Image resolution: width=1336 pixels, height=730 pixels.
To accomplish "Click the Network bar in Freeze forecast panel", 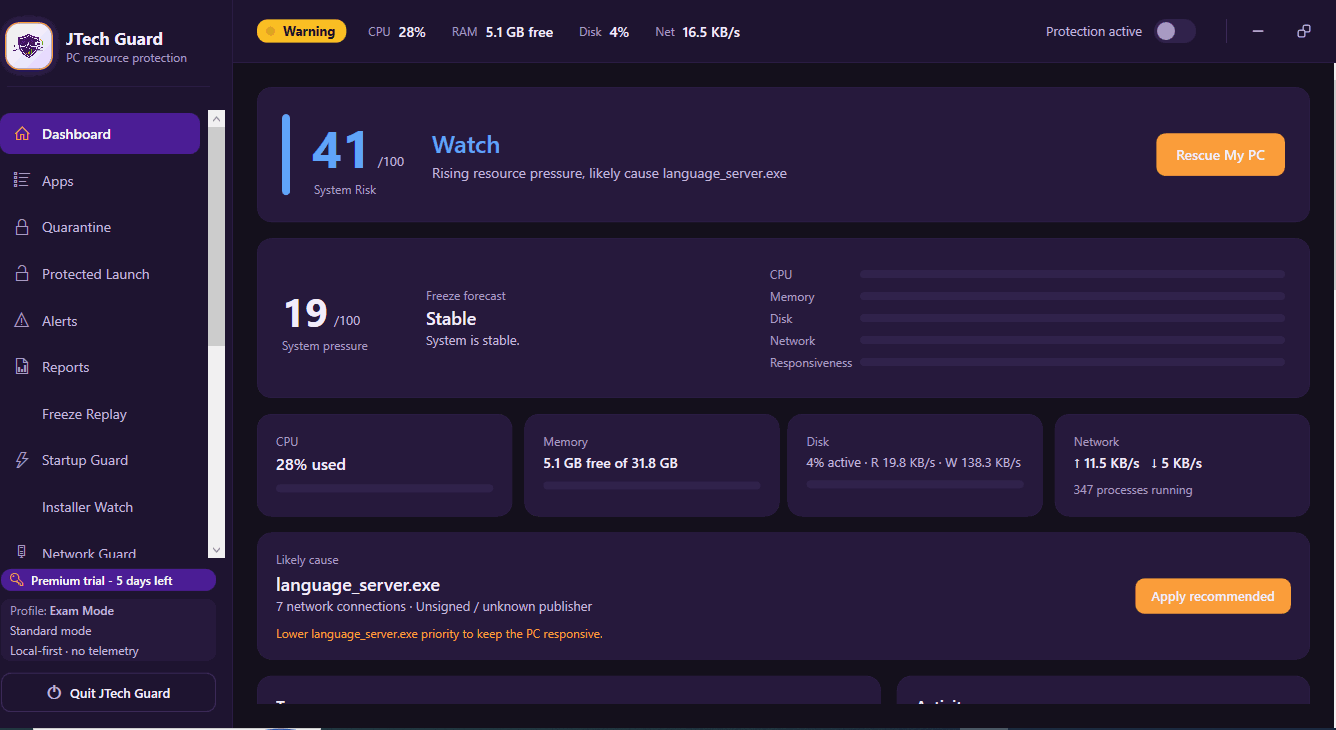I will point(1072,340).
